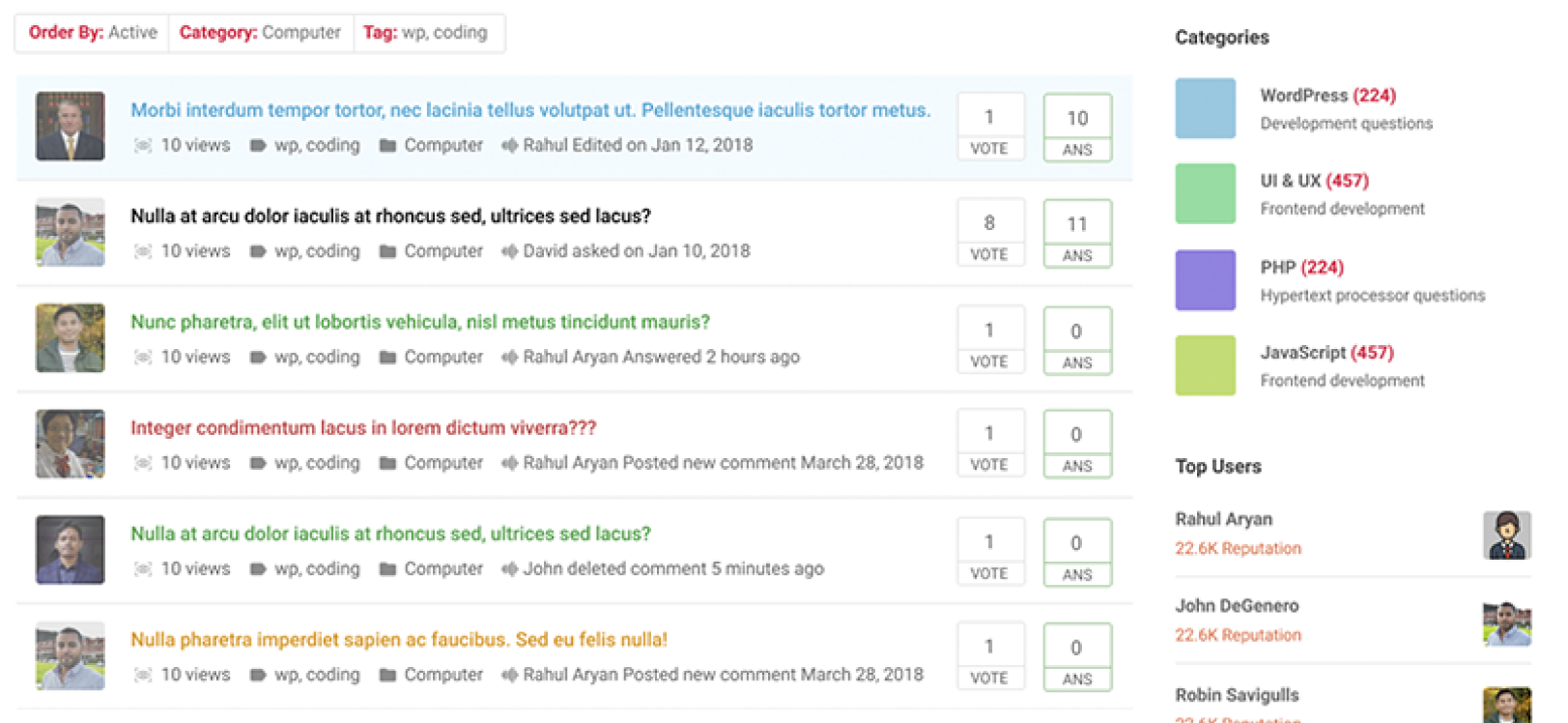Open question Integer condimentum lacus in lorem
Screen dimensions: 1568x723
(x=363, y=427)
